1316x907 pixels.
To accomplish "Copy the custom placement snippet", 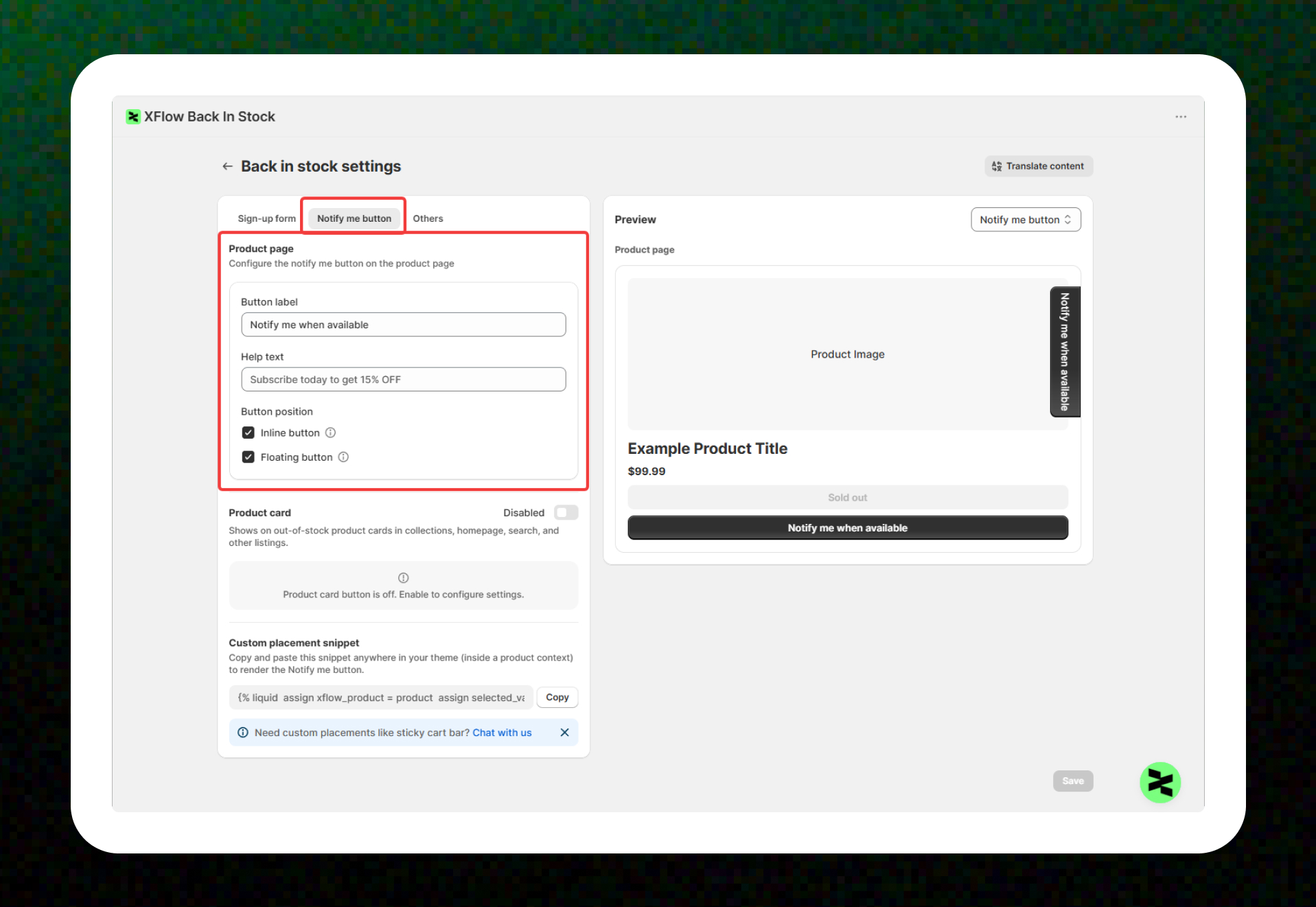I will point(557,698).
